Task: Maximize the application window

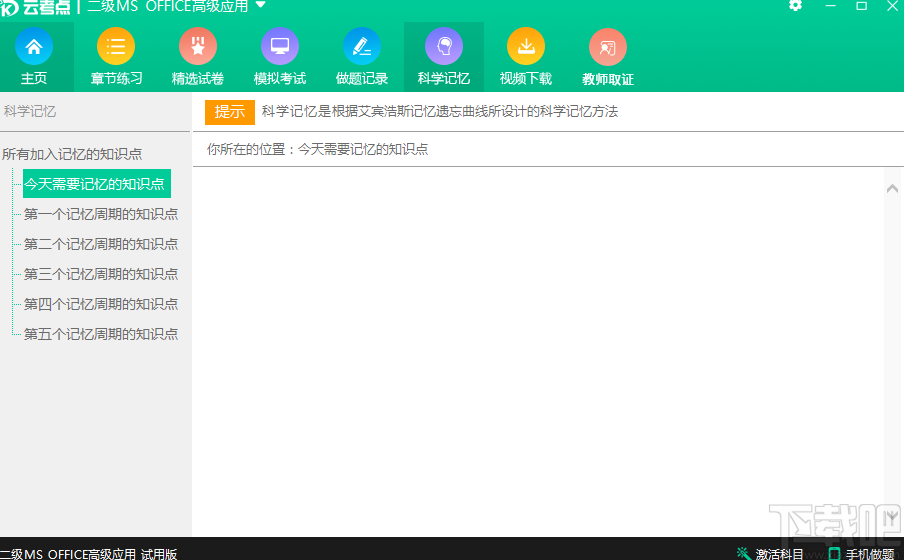Action: (861, 6)
